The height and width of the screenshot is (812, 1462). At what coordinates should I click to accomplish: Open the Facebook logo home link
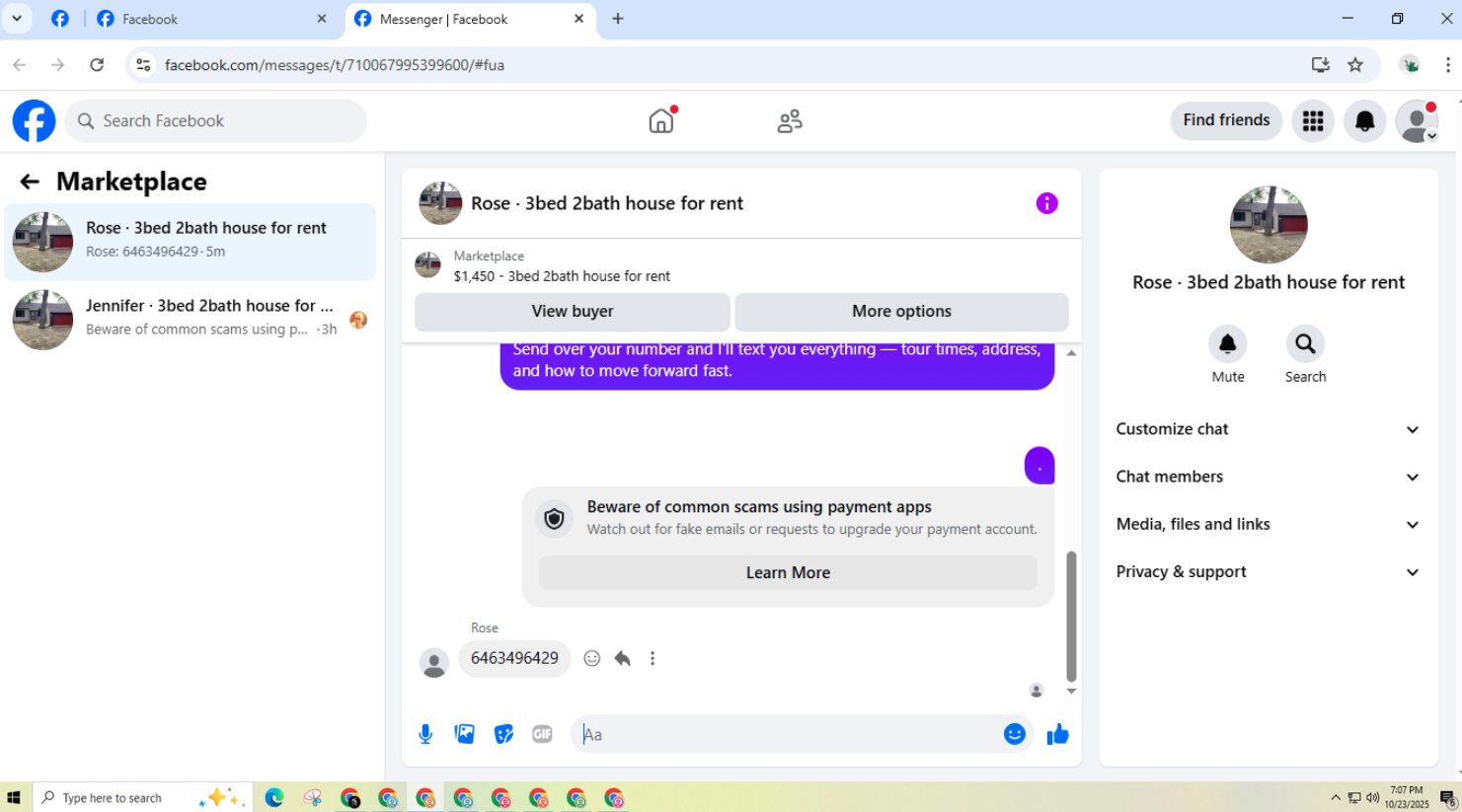click(34, 120)
